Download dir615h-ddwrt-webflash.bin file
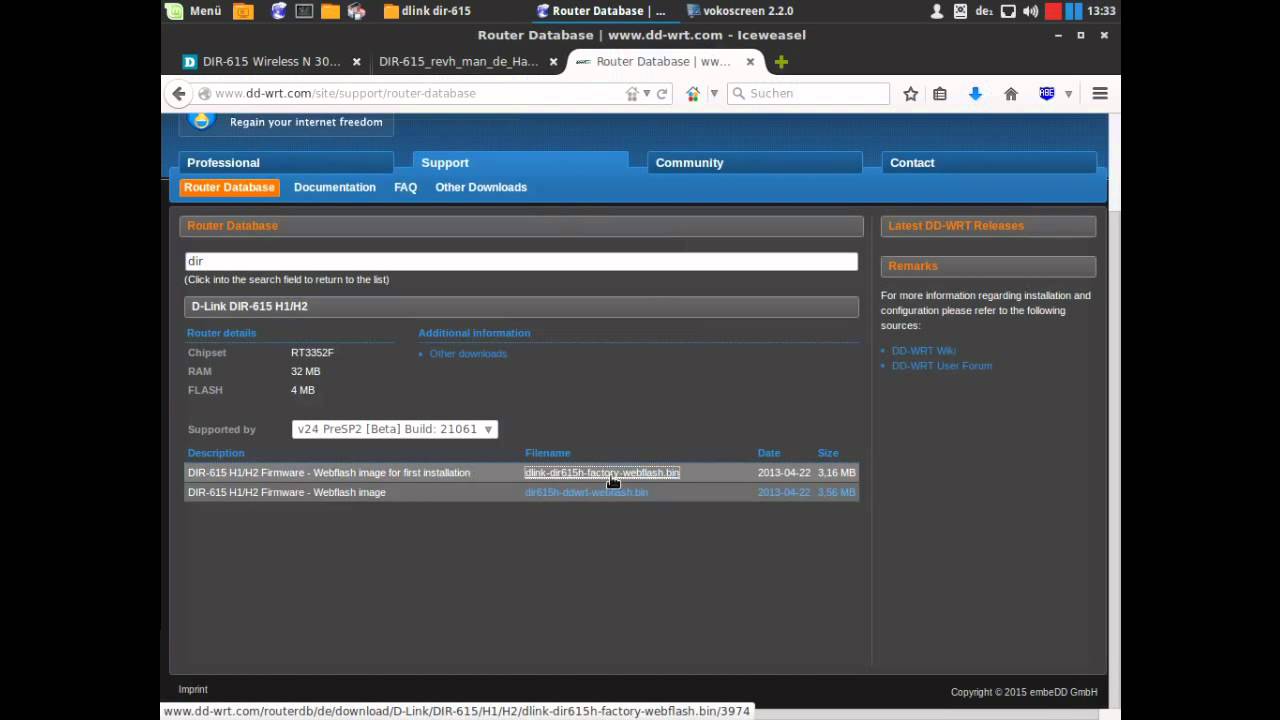The image size is (1280, 720). pos(586,492)
